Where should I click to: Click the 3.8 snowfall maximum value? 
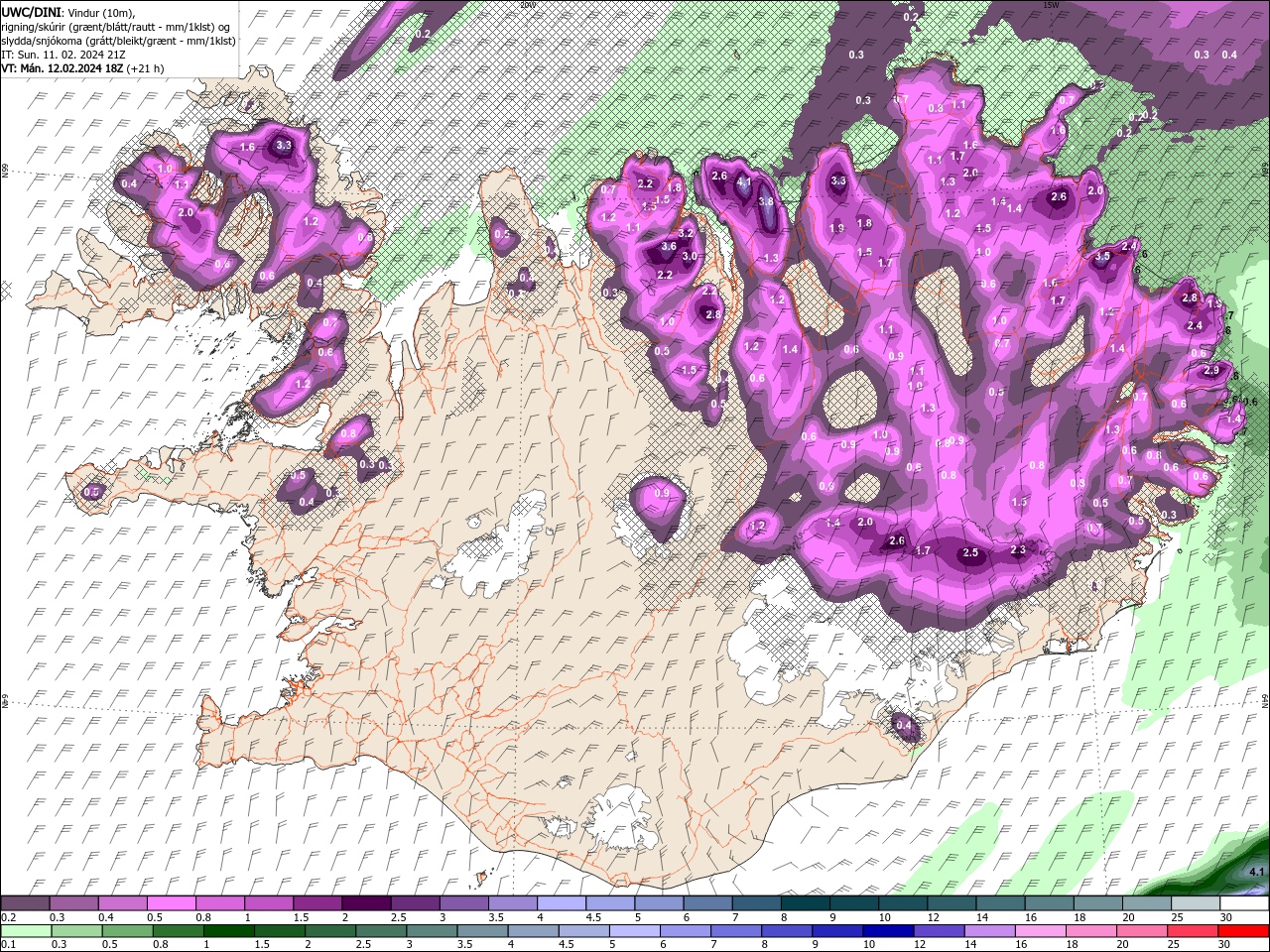point(766,201)
